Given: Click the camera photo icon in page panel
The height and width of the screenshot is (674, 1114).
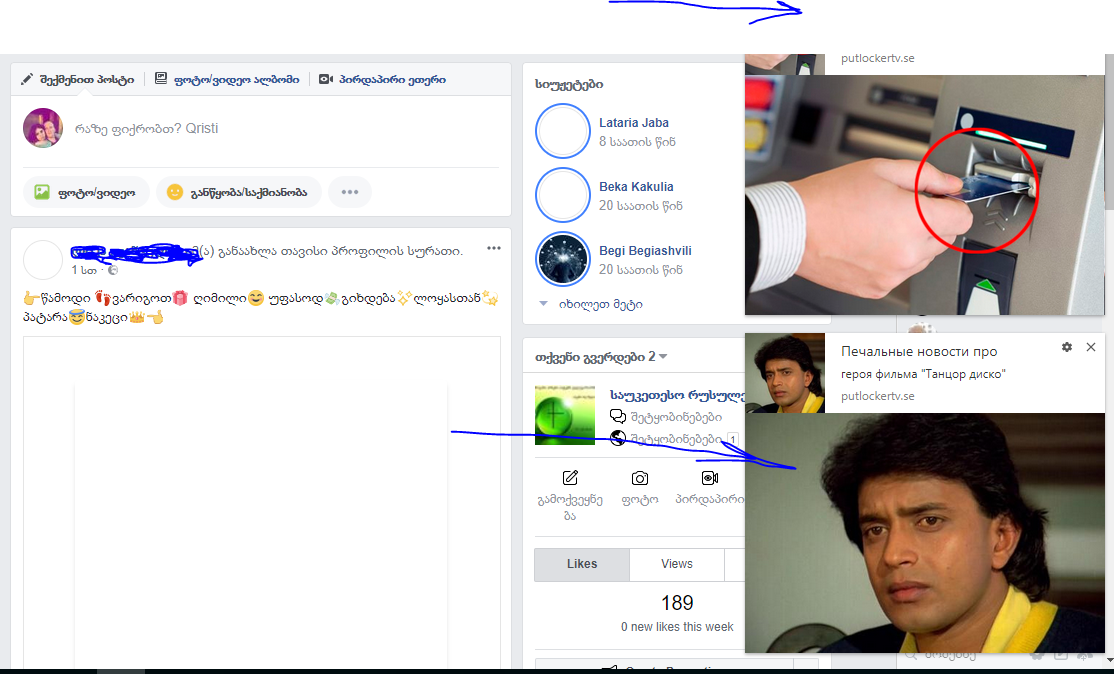Looking at the screenshot, I should pyautogui.click(x=640, y=478).
